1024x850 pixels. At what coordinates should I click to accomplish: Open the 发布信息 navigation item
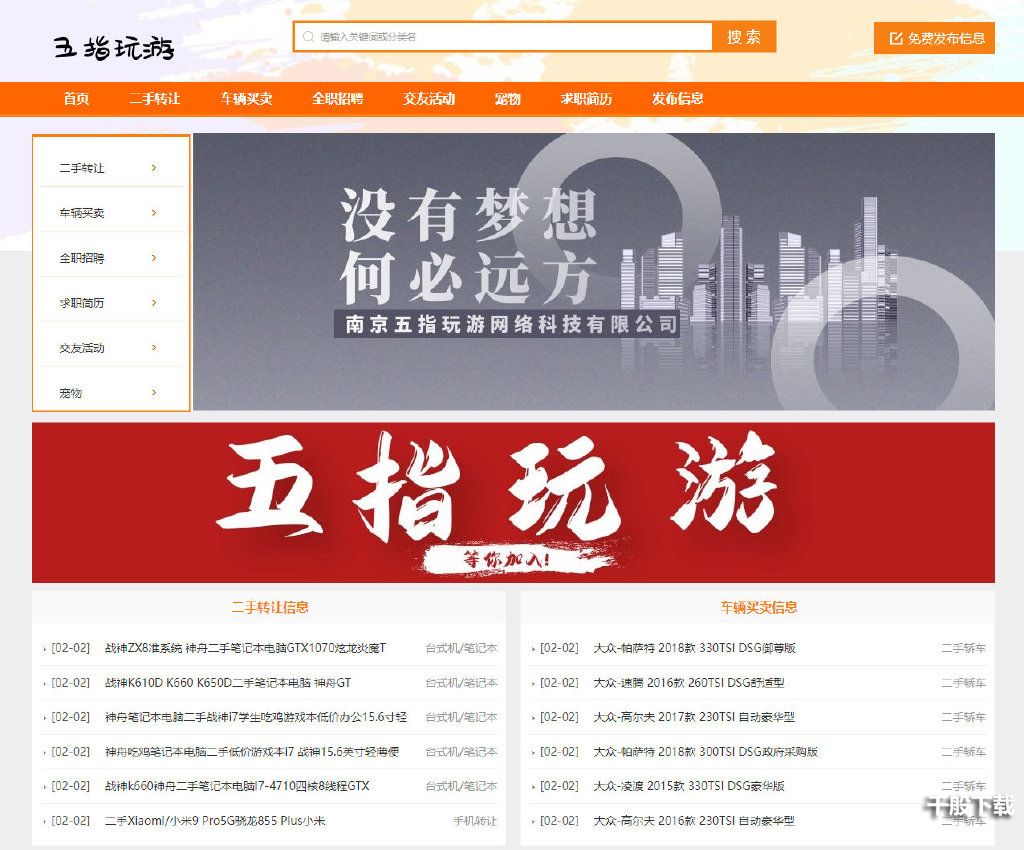(x=679, y=99)
